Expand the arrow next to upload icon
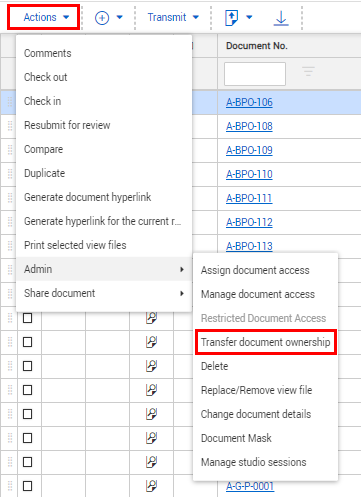The height and width of the screenshot is (497, 361). tap(249, 17)
